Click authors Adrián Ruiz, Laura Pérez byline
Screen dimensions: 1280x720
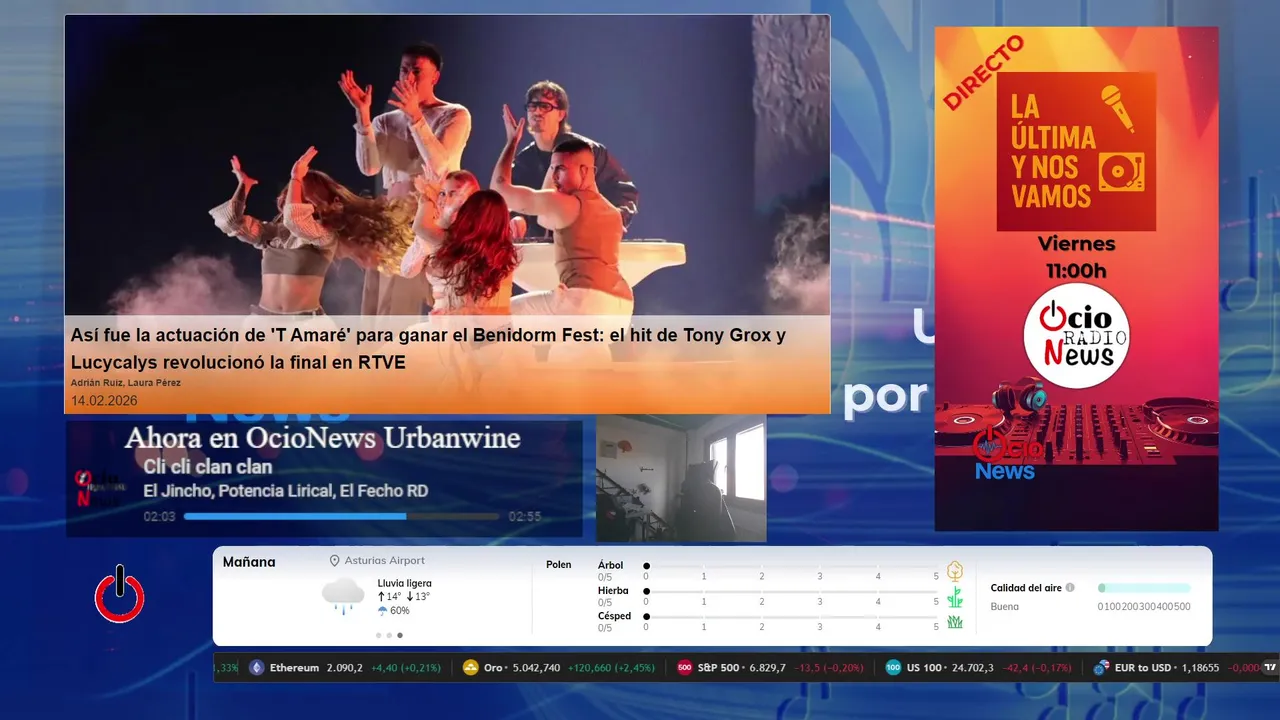click(126, 383)
